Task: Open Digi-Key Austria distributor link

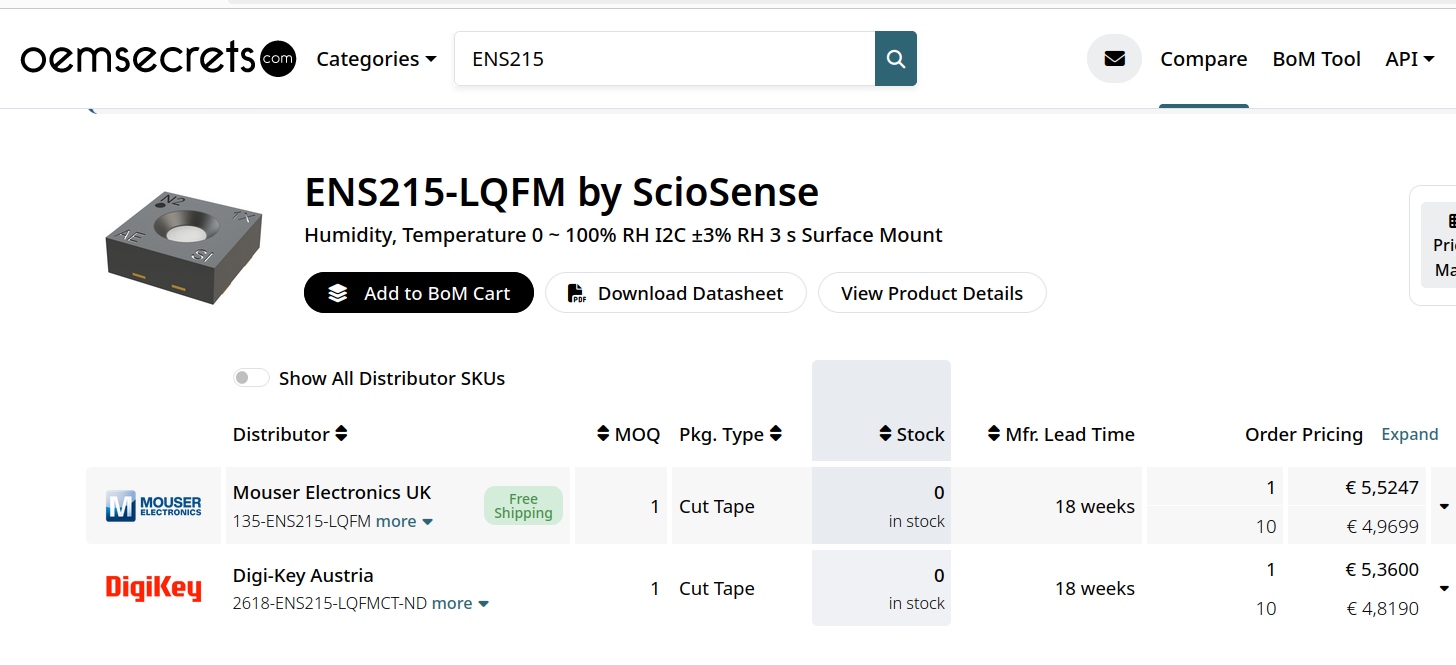Action: click(x=303, y=575)
